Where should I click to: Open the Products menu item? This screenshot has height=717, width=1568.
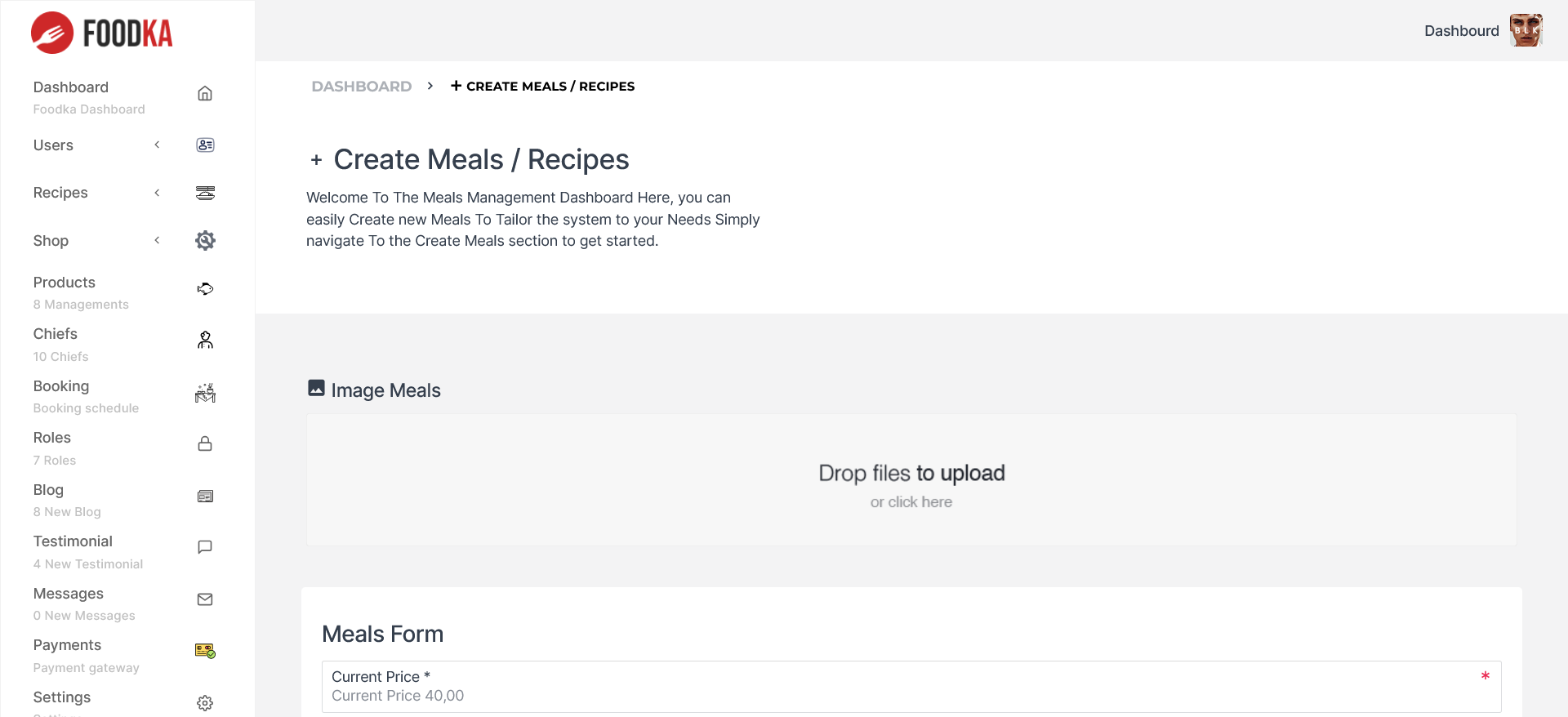[x=65, y=283]
